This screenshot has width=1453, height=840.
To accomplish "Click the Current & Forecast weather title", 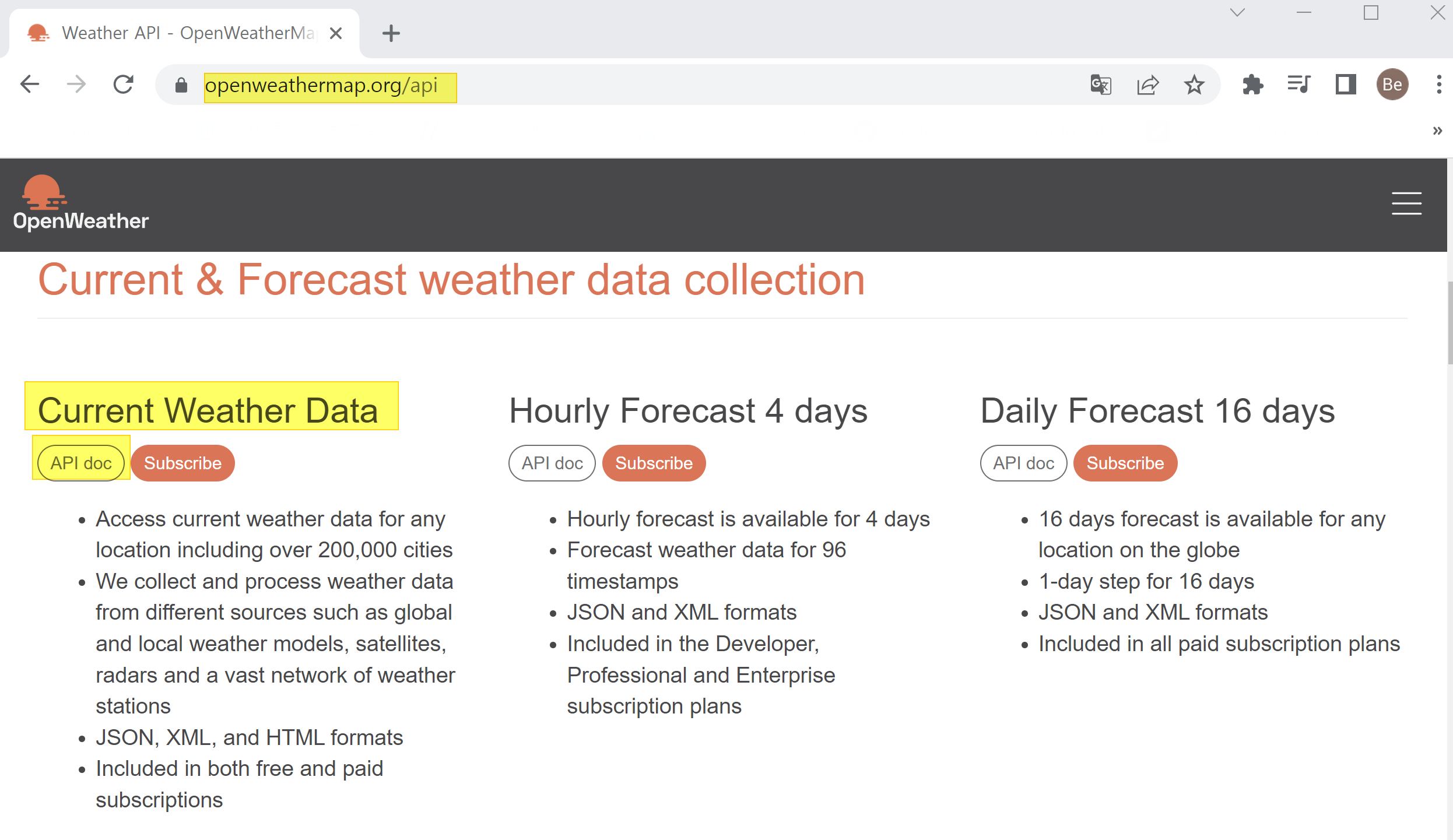I will pyautogui.click(x=451, y=280).
